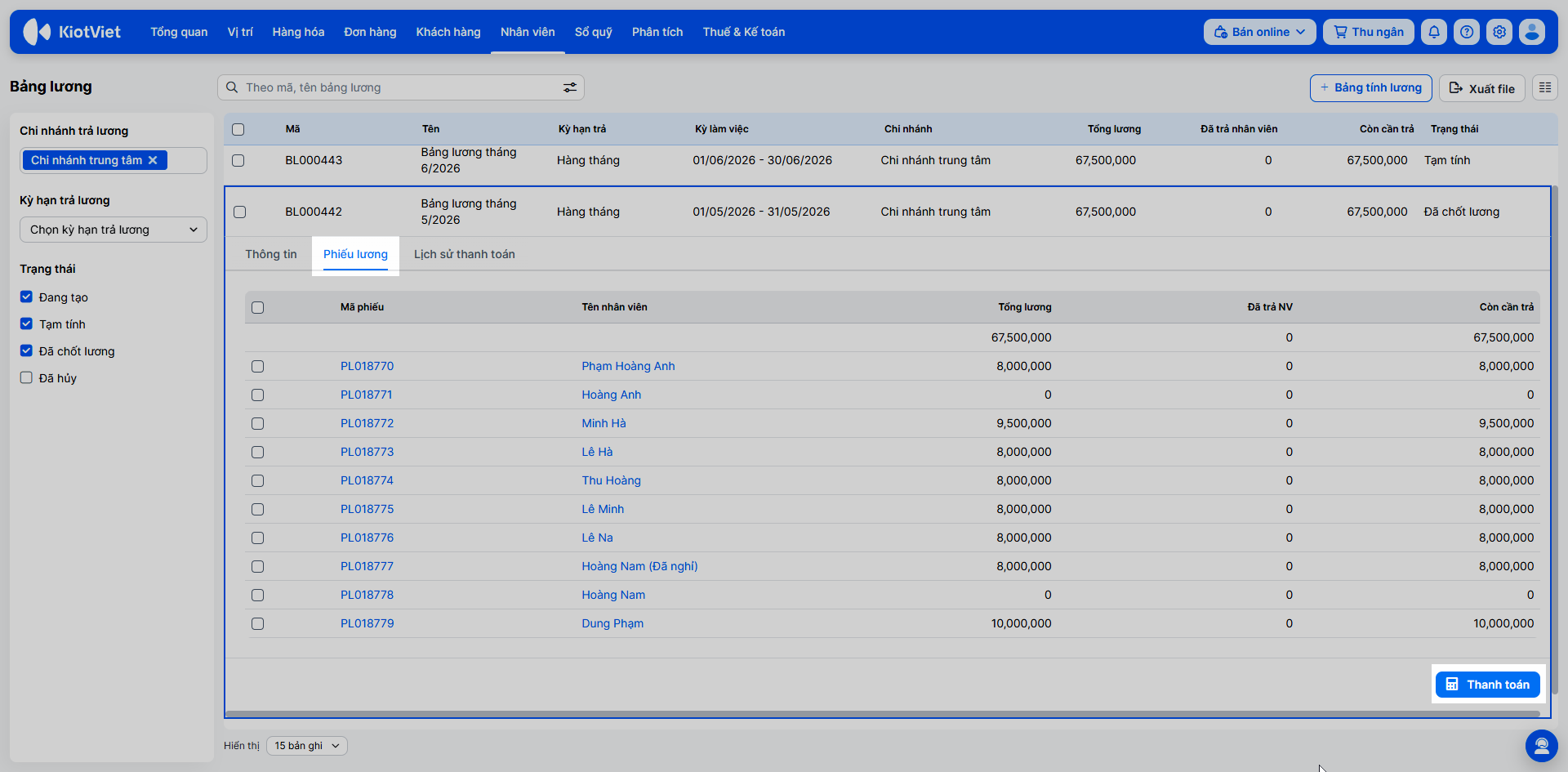Open the help question mark icon
Image resolution: width=1568 pixels, height=772 pixels.
pyautogui.click(x=1467, y=32)
